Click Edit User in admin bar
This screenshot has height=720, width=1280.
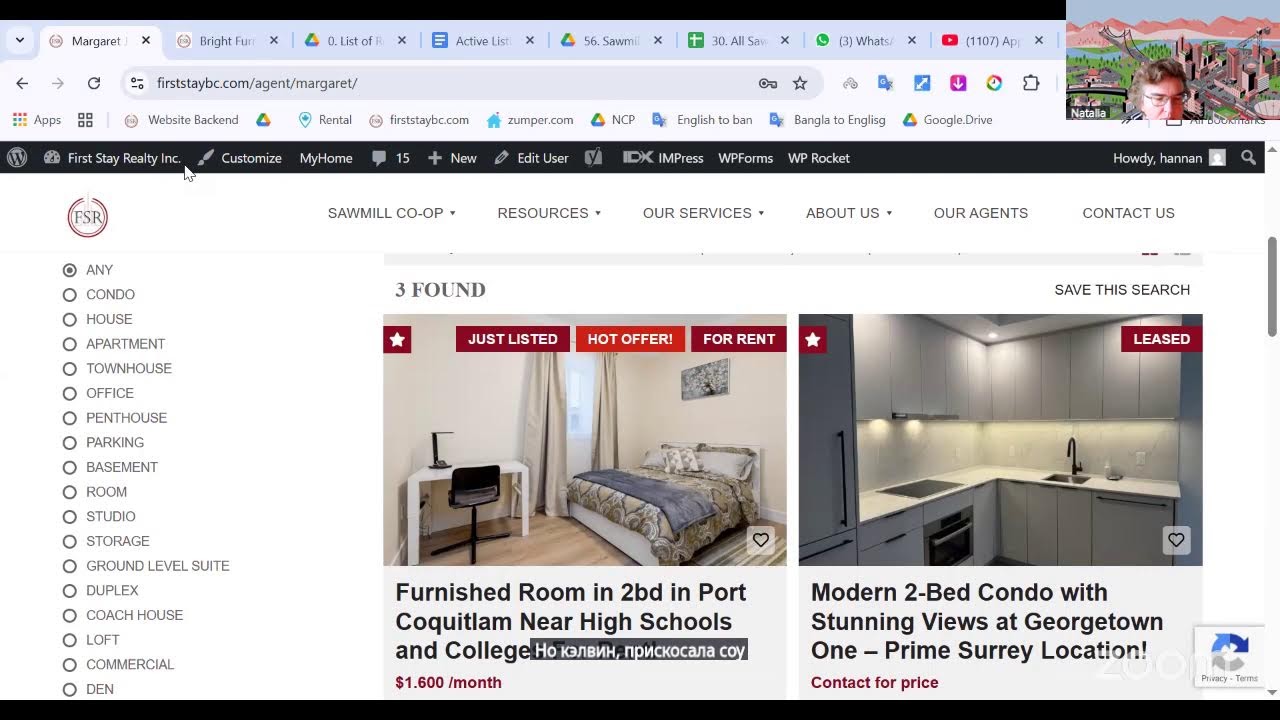coord(531,158)
